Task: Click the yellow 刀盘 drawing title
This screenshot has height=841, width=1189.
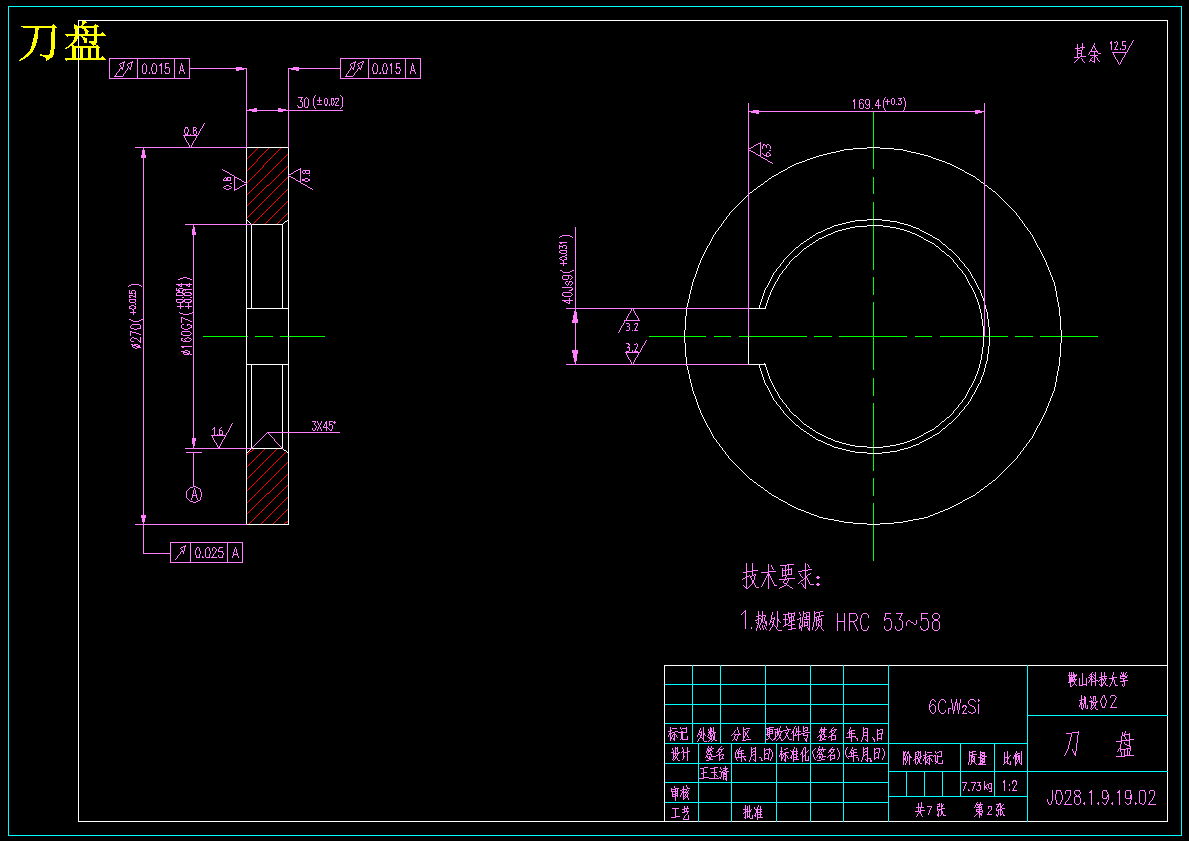Action: pyautogui.click(x=63, y=43)
